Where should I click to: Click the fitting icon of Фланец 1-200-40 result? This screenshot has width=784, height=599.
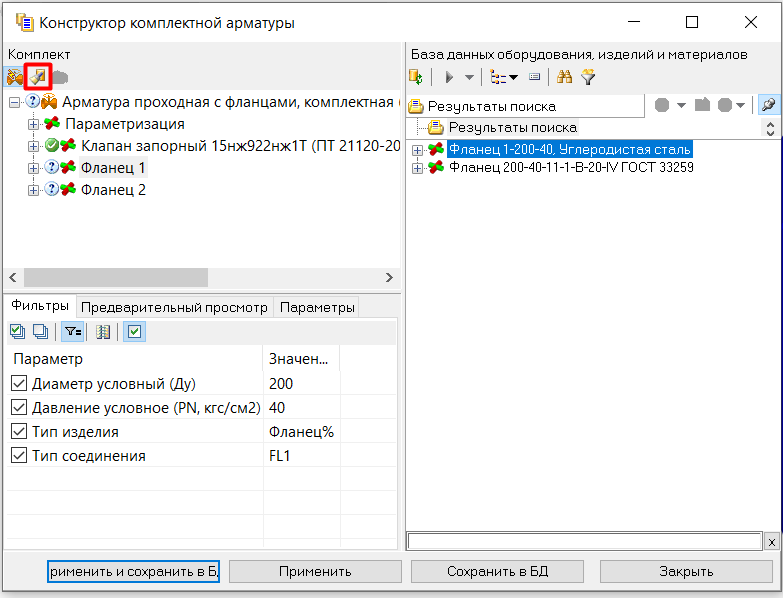pyautogui.click(x=436, y=149)
